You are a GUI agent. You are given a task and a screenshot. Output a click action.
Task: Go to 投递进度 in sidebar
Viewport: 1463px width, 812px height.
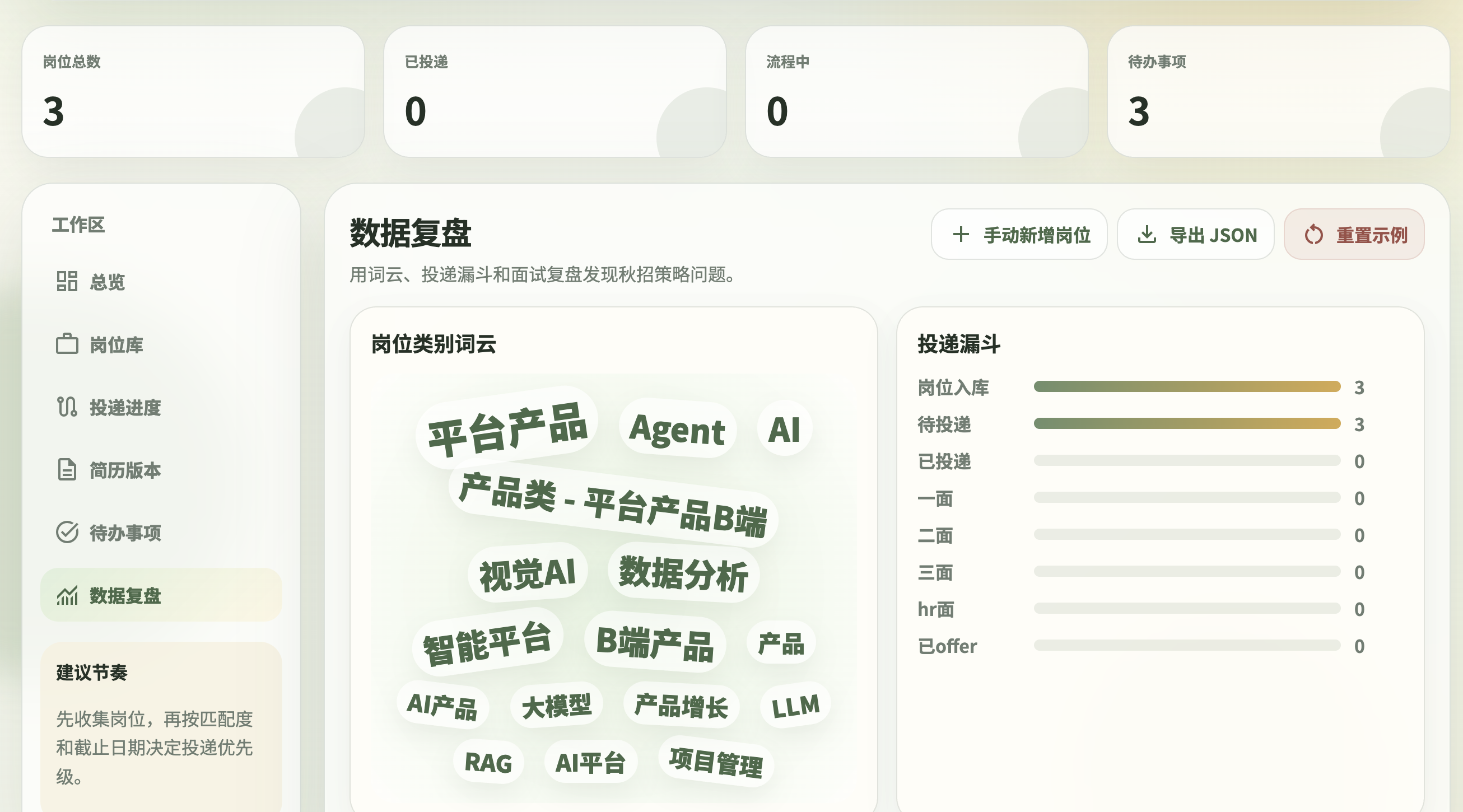click(x=161, y=407)
